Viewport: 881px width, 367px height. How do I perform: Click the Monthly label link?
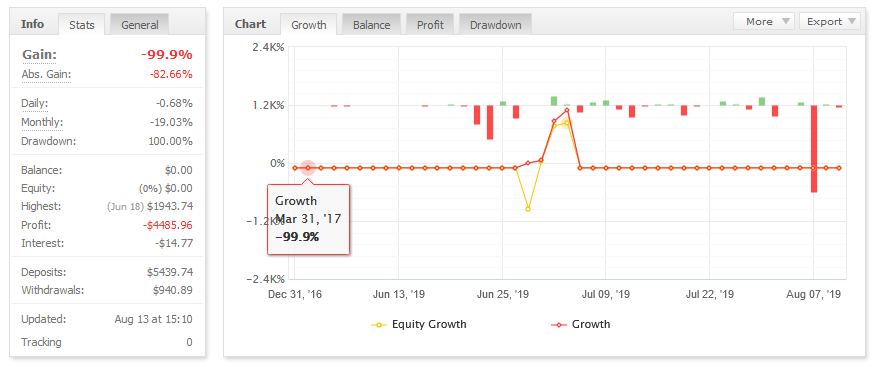click(x=42, y=122)
